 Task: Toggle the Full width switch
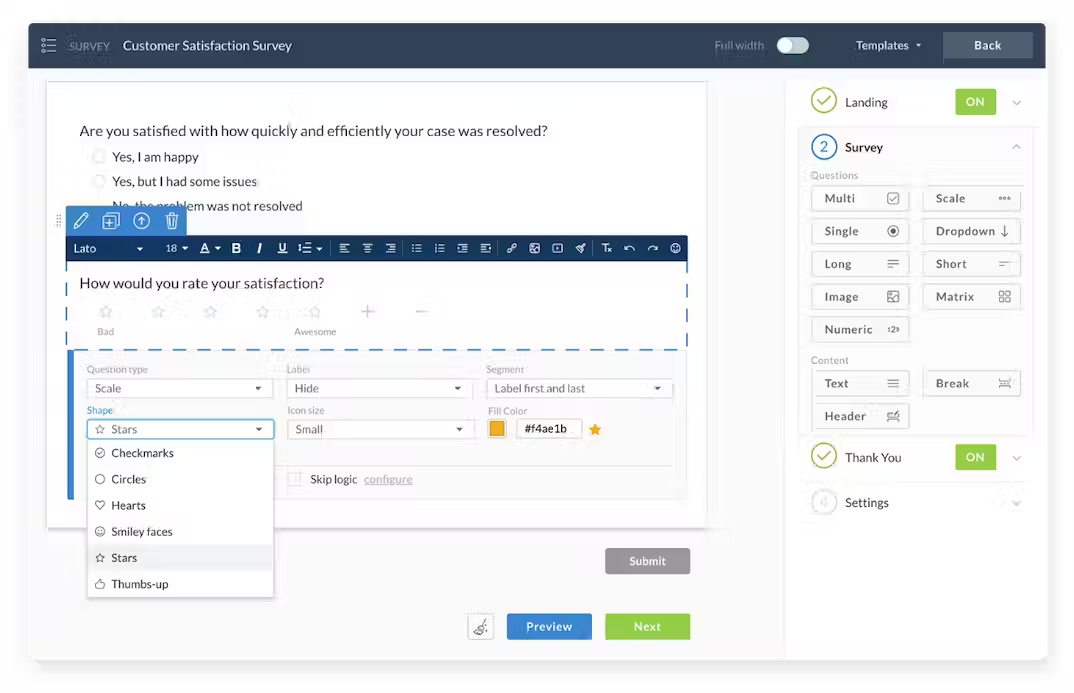(793, 45)
